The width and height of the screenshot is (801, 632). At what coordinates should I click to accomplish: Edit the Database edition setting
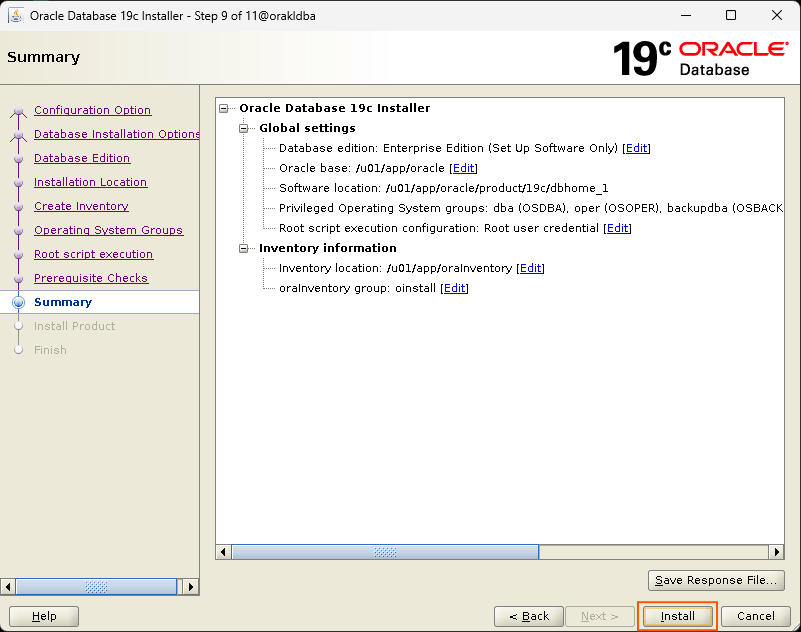coord(637,148)
